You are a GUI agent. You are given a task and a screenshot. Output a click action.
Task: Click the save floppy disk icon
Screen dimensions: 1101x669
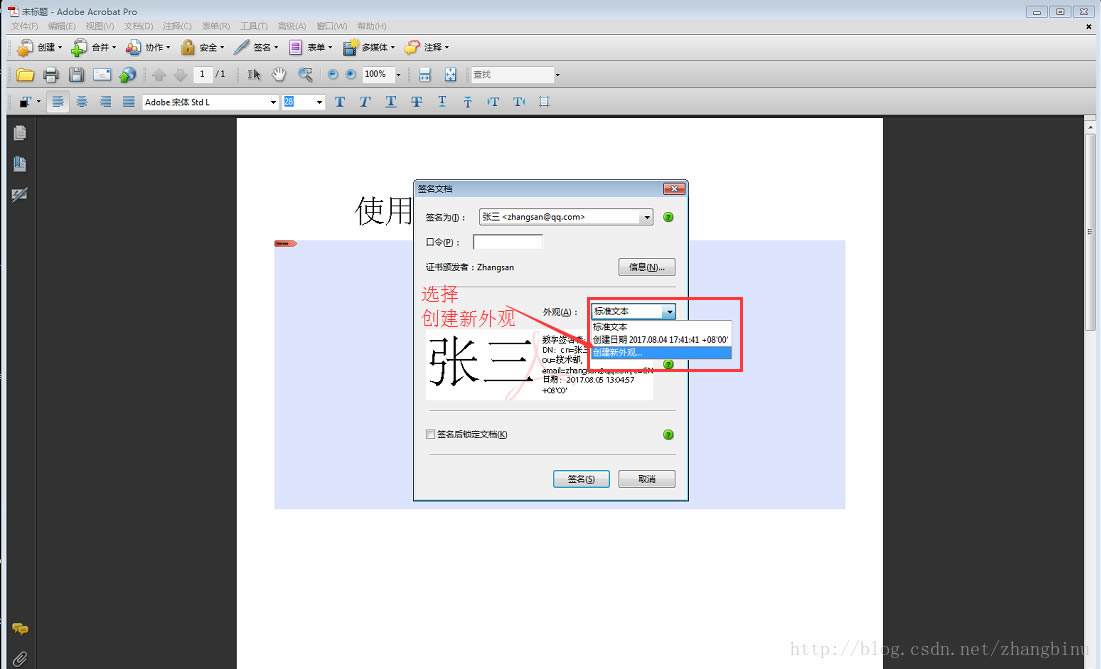click(x=76, y=74)
